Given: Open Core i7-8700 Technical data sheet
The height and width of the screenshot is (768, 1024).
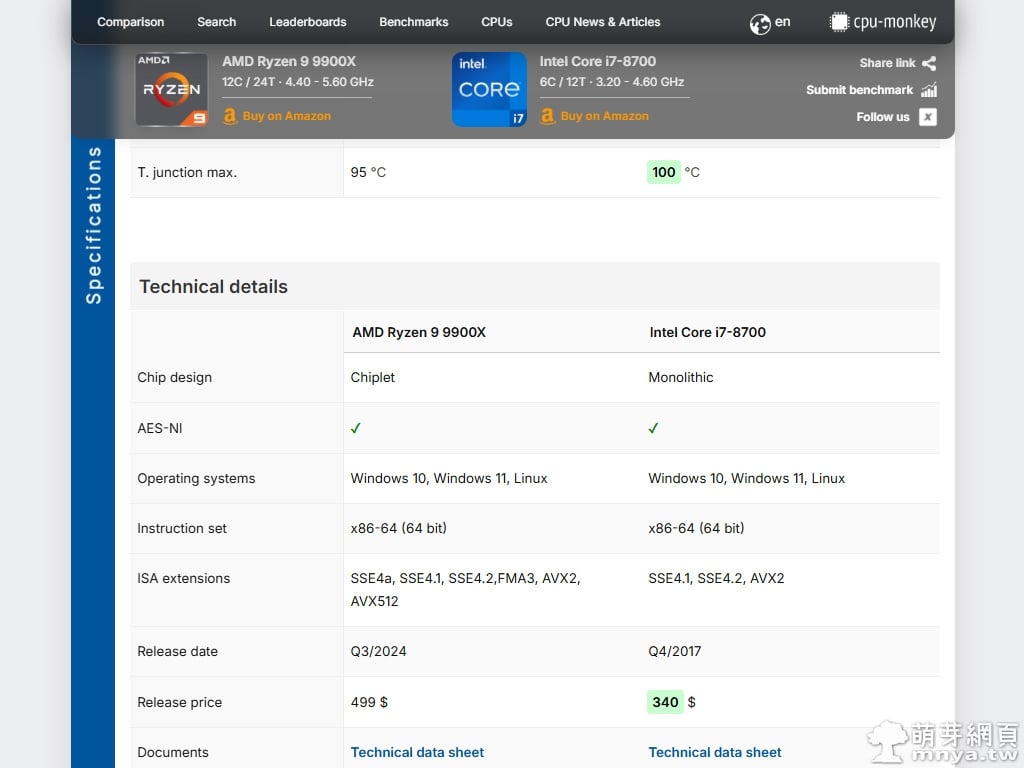Looking at the screenshot, I should click(715, 752).
